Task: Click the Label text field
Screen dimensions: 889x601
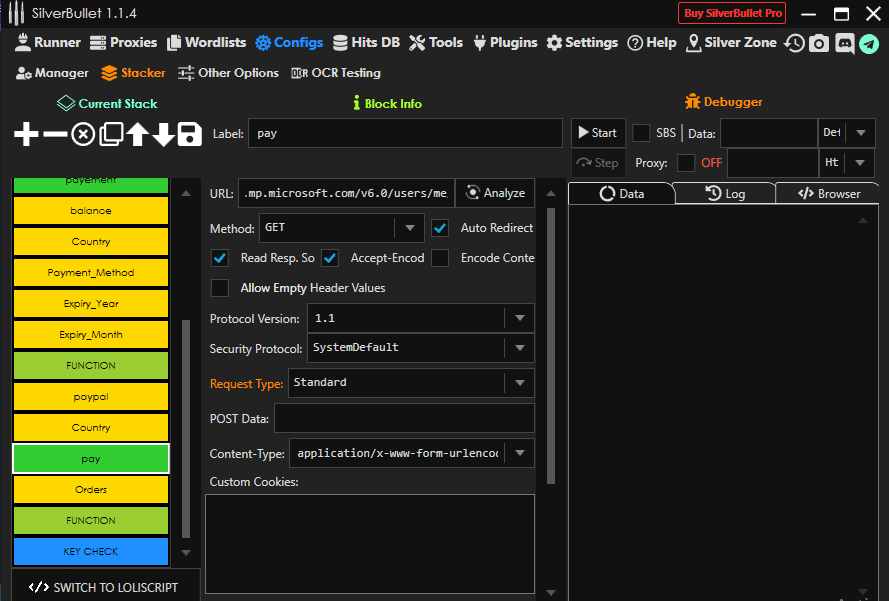Action: [405, 133]
